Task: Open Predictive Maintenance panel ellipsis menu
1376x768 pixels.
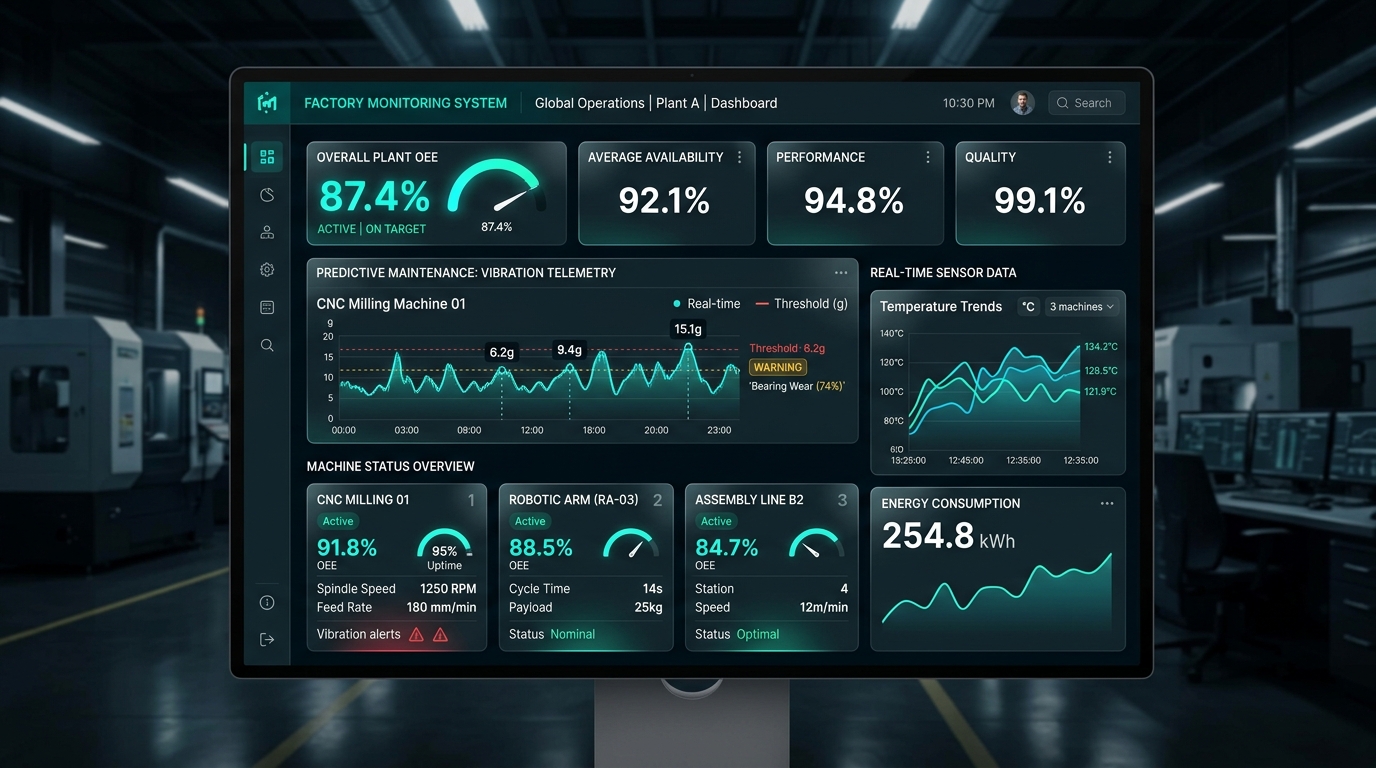Action: pyautogui.click(x=841, y=273)
